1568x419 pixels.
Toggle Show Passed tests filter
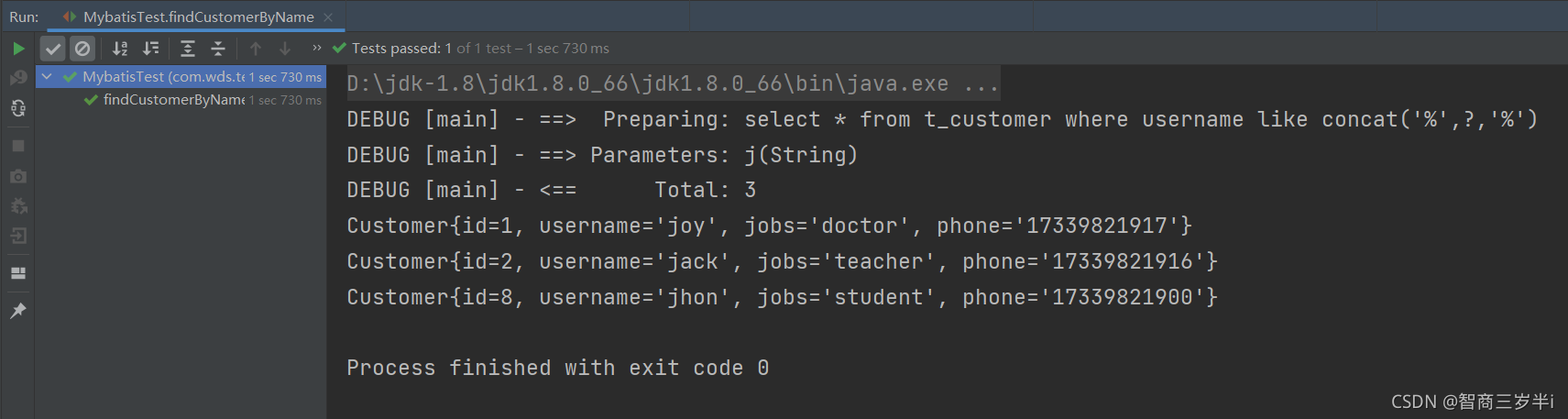53,49
